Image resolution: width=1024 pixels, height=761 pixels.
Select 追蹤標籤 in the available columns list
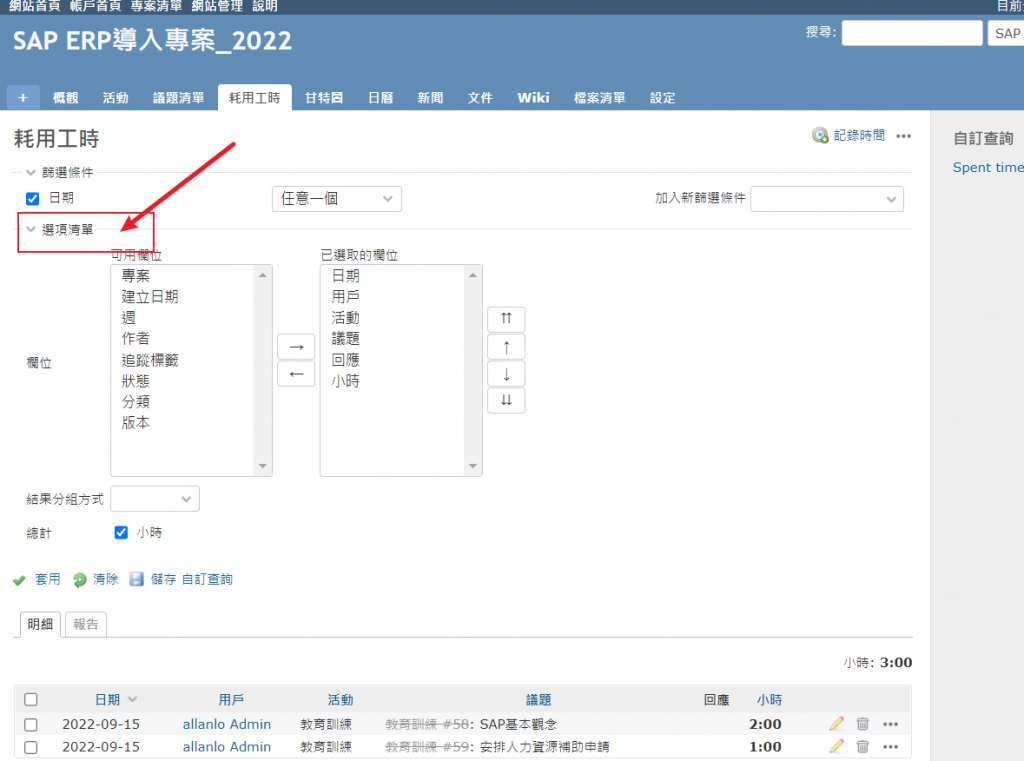[150, 360]
